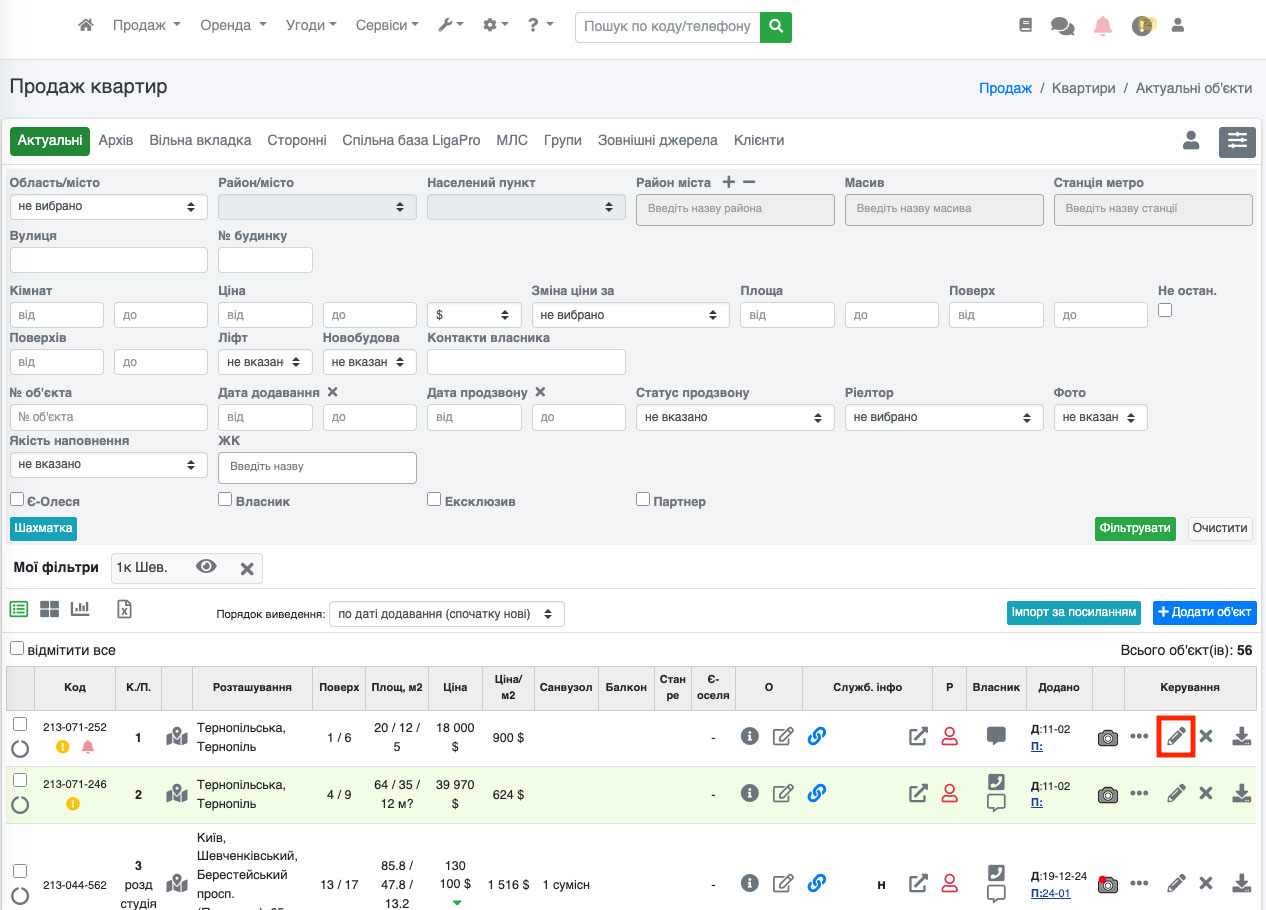Image resolution: width=1266 pixels, height=910 pixels.
Task: Click the green search magnifier button
Action: click(x=775, y=26)
